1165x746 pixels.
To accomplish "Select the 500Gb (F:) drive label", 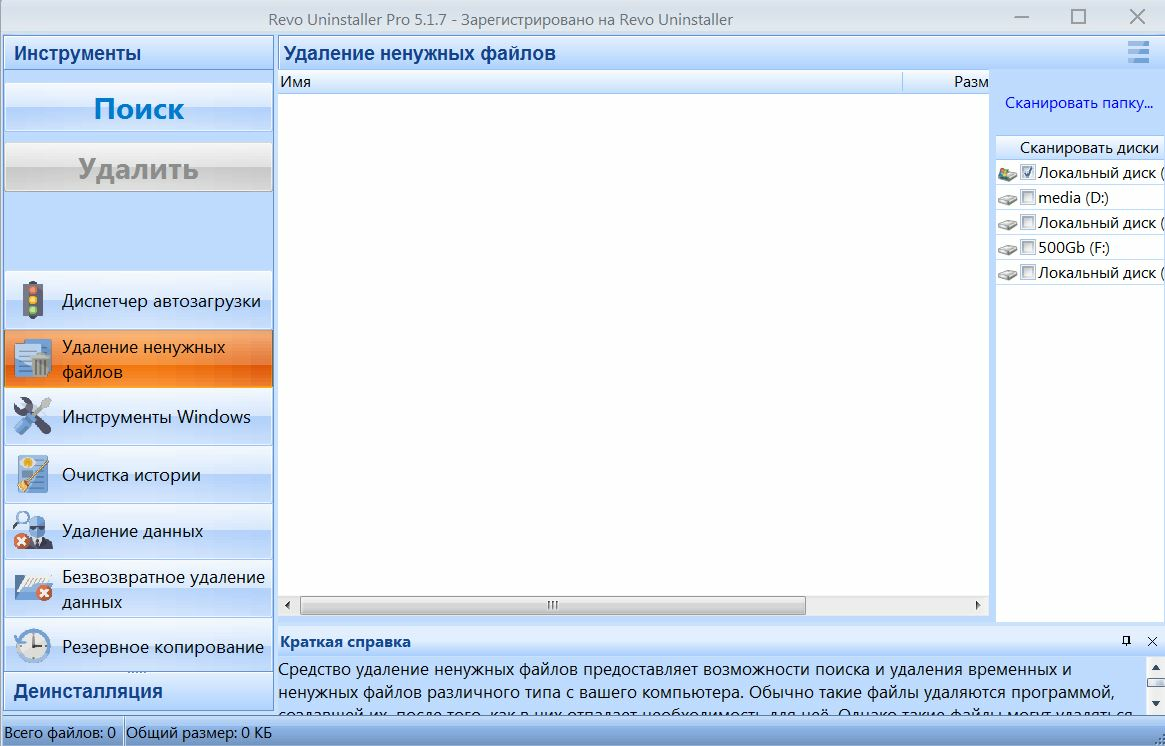I will pyautogui.click(x=1074, y=247).
